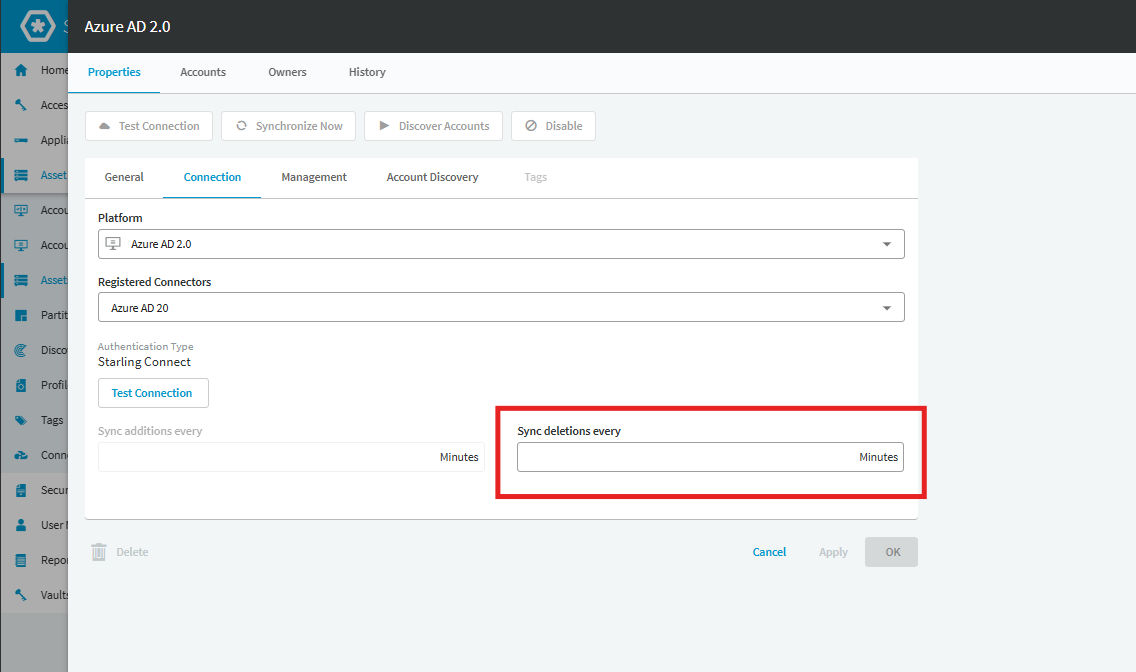Click the monitor icon in Platform field
1136x672 pixels.
[x=113, y=244]
